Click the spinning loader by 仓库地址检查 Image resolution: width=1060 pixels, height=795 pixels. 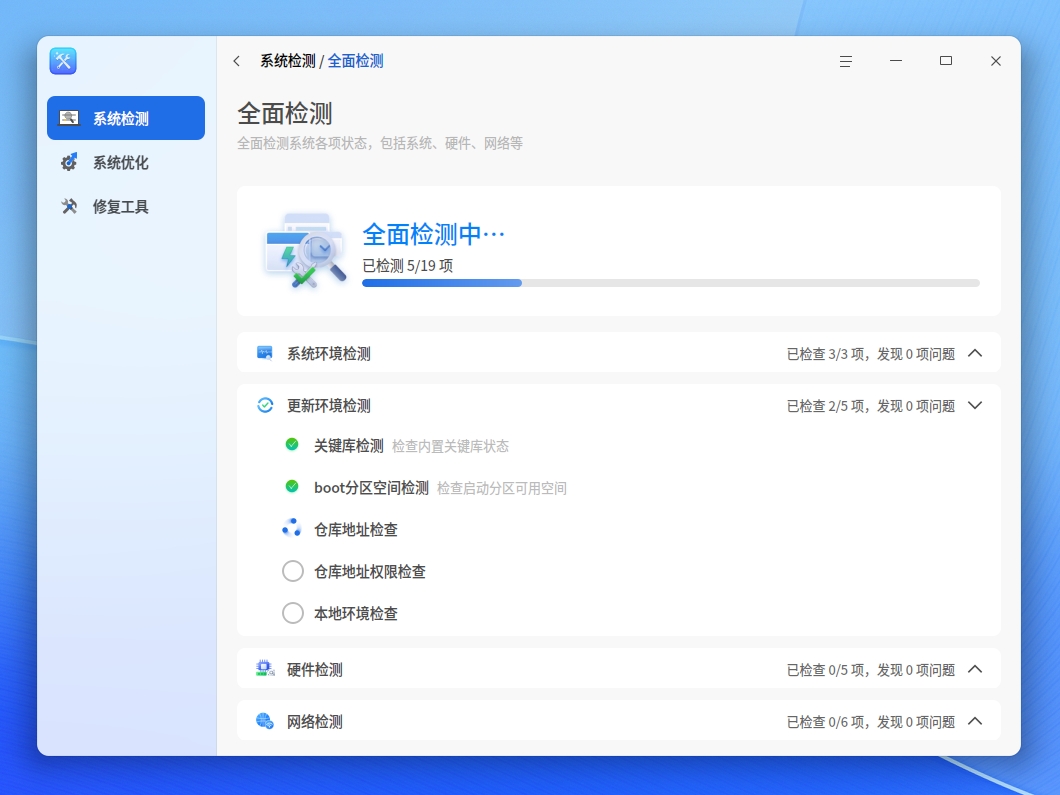(292, 528)
